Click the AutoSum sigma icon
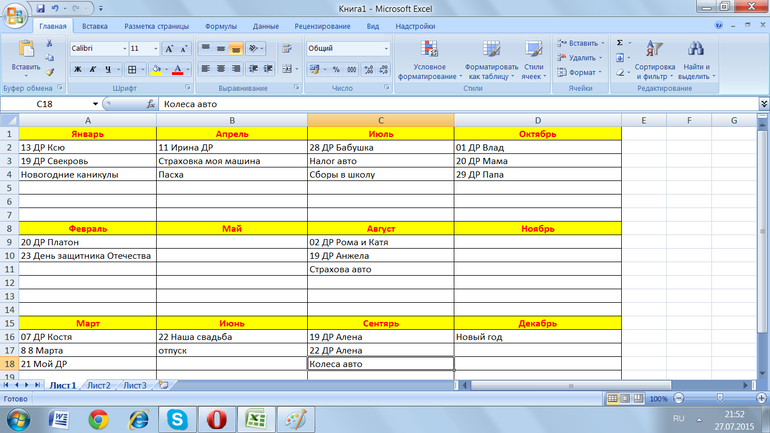The width and height of the screenshot is (770, 433). pos(620,43)
